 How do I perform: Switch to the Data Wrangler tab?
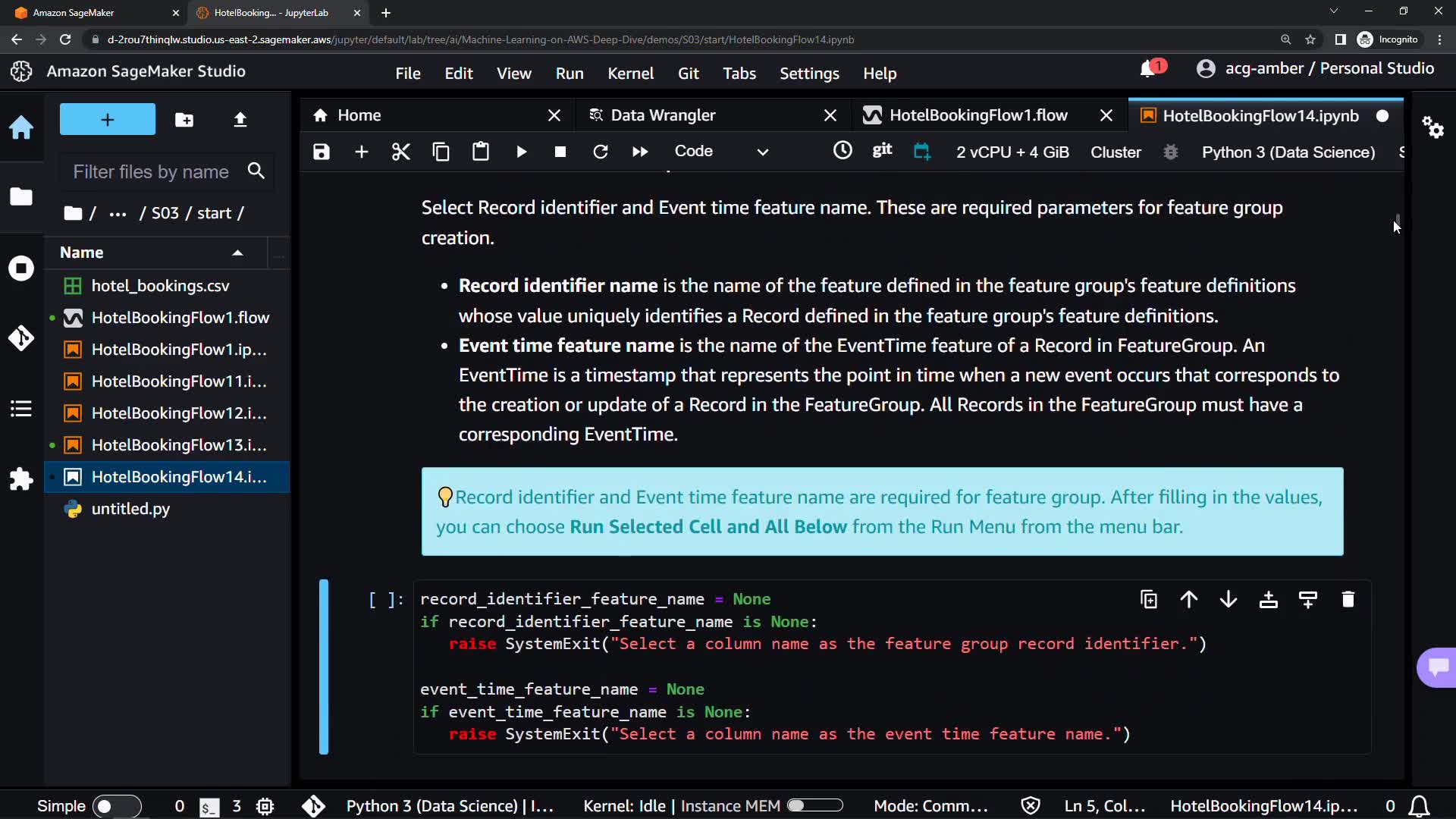tap(663, 115)
